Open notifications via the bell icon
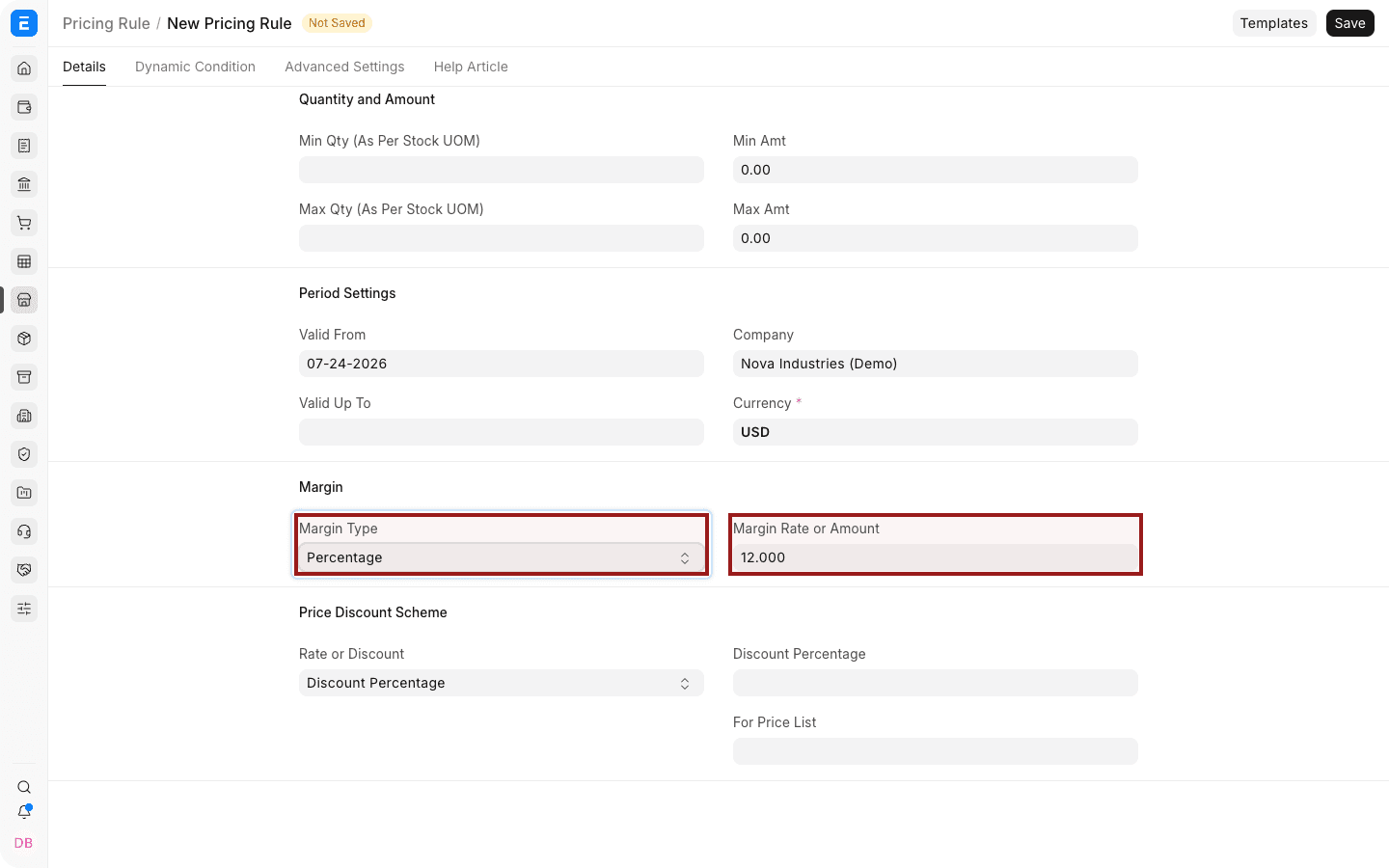The width and height of the screenshot is (1389, 868). click(x=24, y=812)
